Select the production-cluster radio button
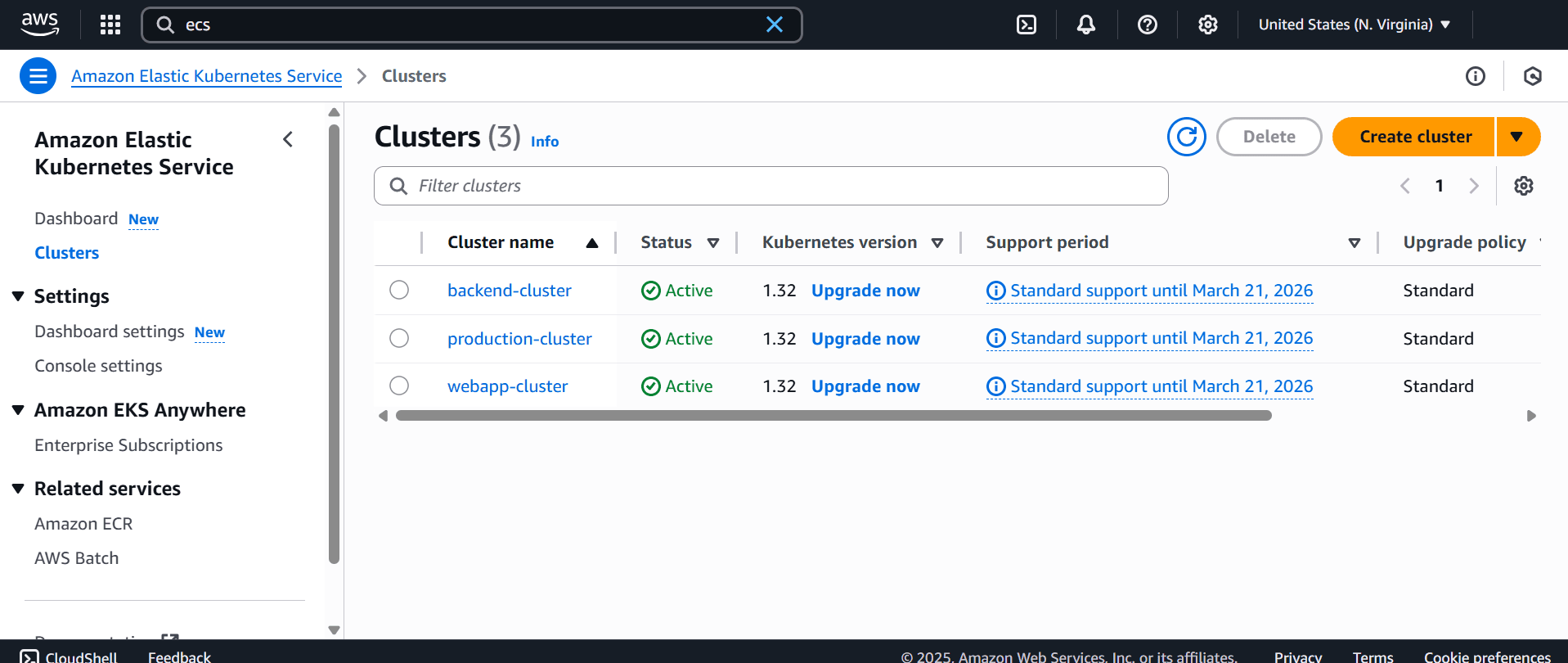The height and width of the screenshot is (663, 1568). [399, 338]
